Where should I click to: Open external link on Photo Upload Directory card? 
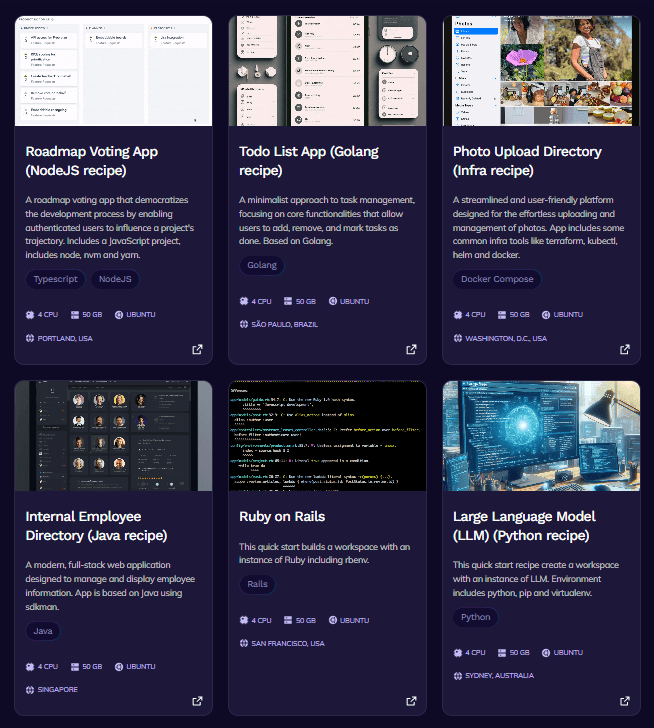point(625,349)
